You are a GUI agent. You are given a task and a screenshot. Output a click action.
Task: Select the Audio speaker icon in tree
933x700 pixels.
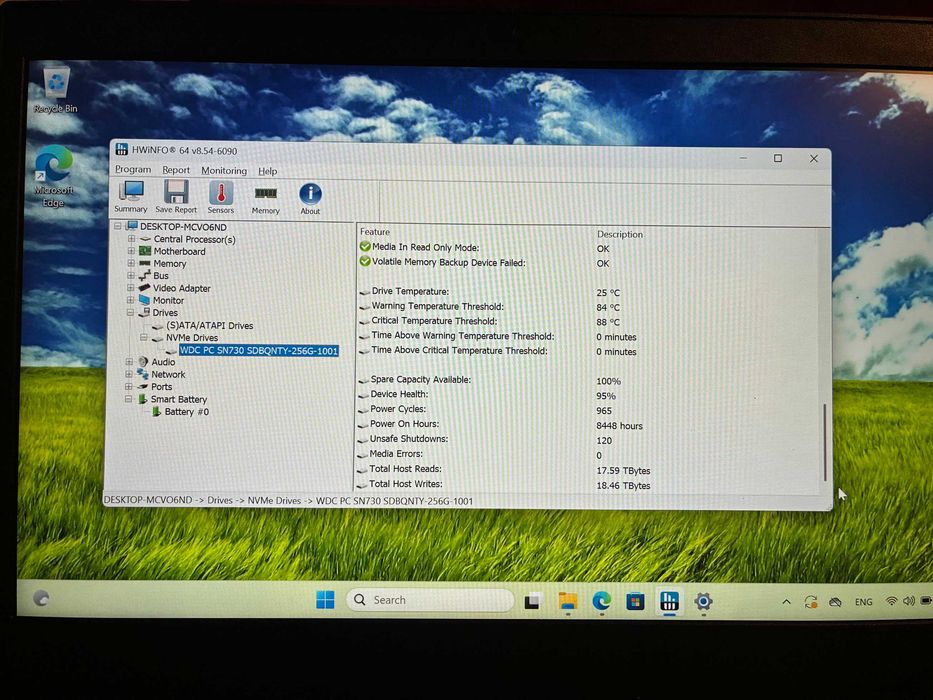[143, 361]
